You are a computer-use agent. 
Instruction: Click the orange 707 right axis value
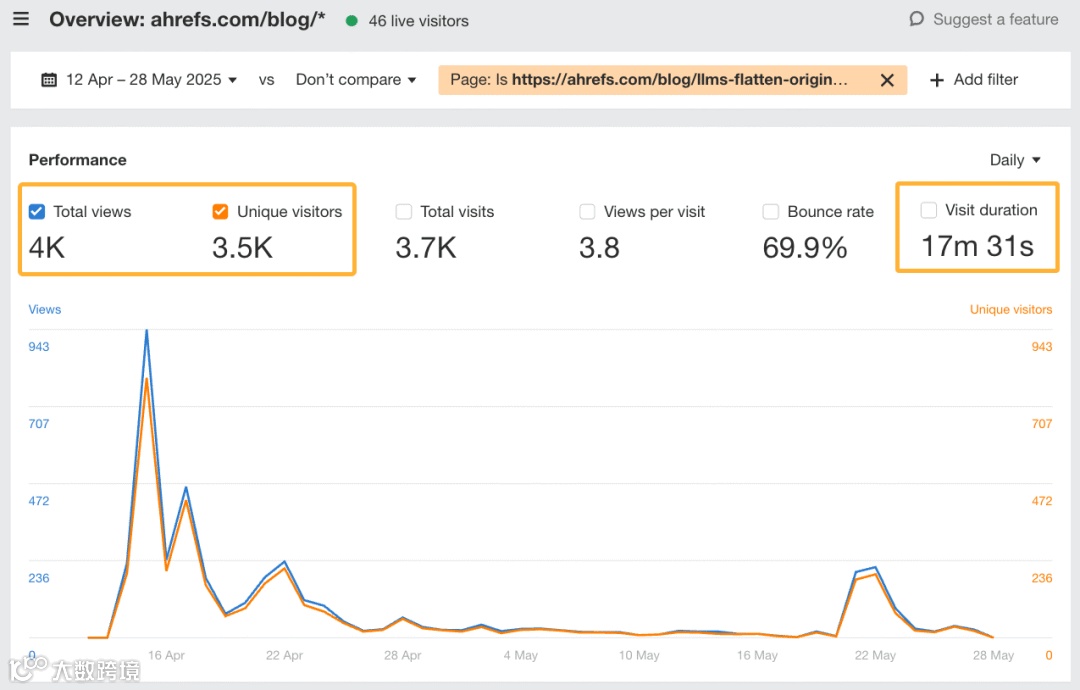pos(1041,424)
